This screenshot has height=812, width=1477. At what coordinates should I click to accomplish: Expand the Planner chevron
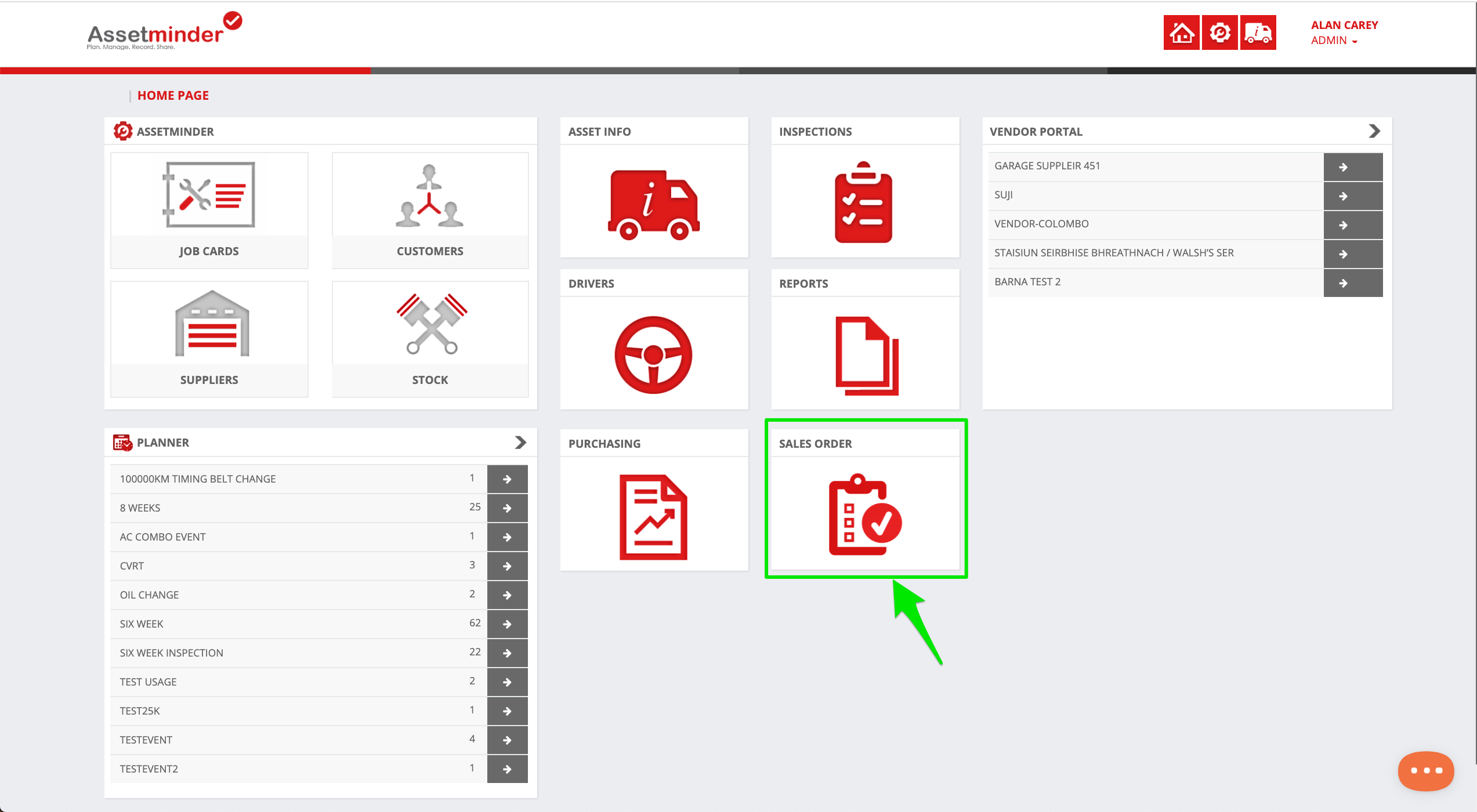520,443
